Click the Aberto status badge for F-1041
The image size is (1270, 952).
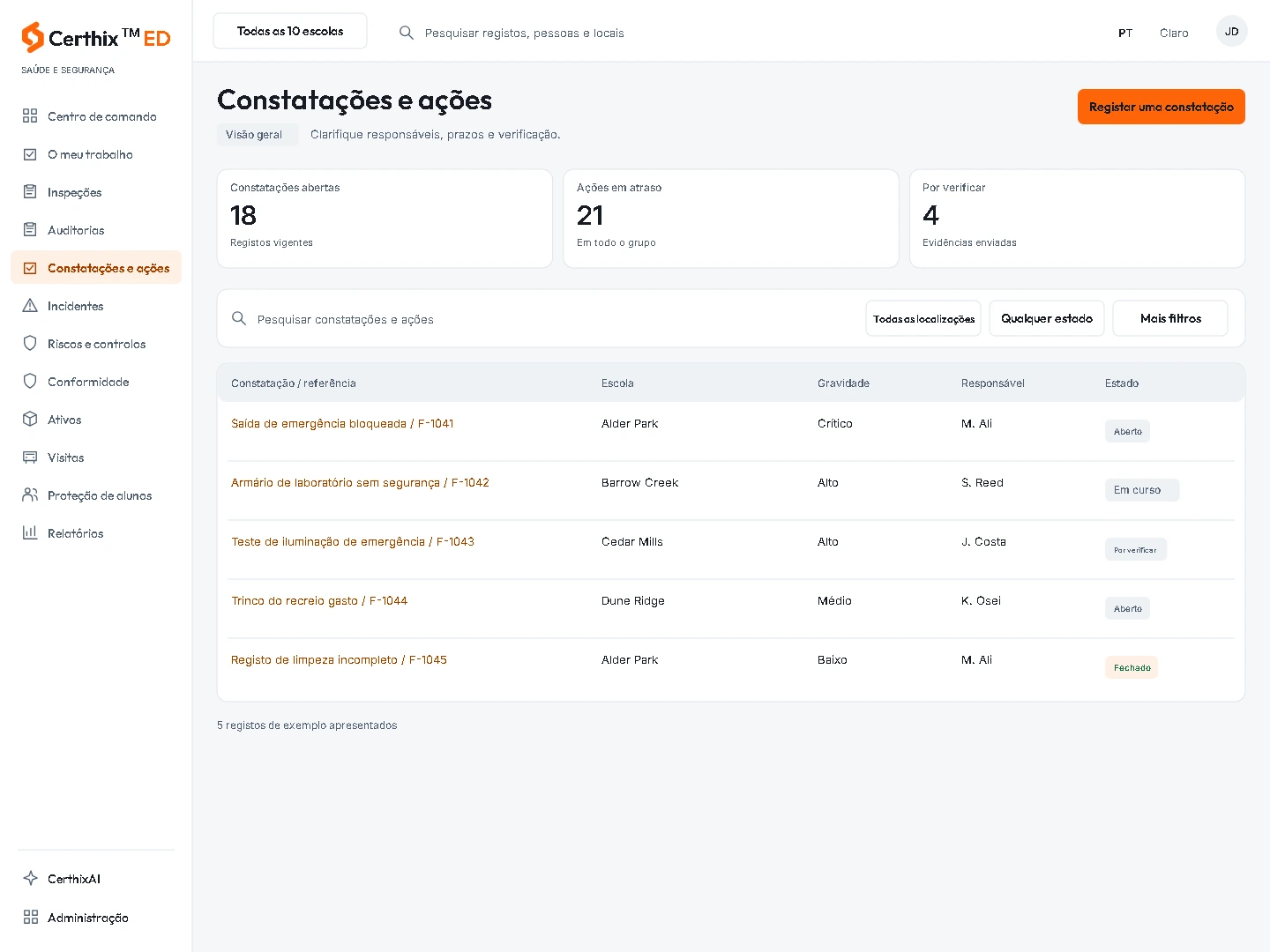coord(1127,431)
